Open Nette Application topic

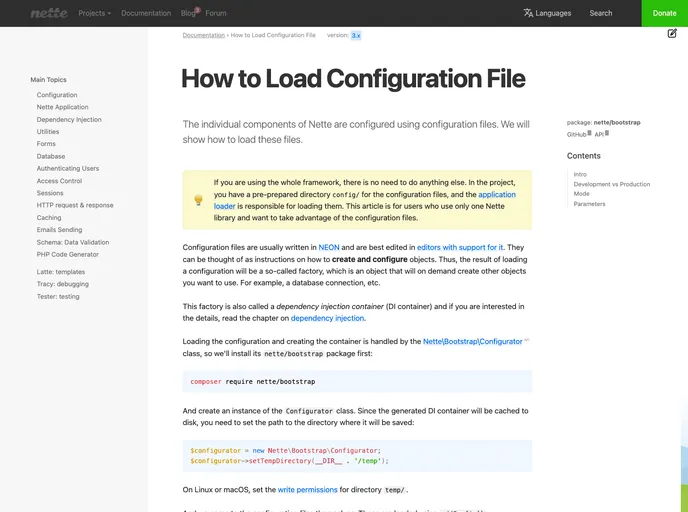[62, 107]
